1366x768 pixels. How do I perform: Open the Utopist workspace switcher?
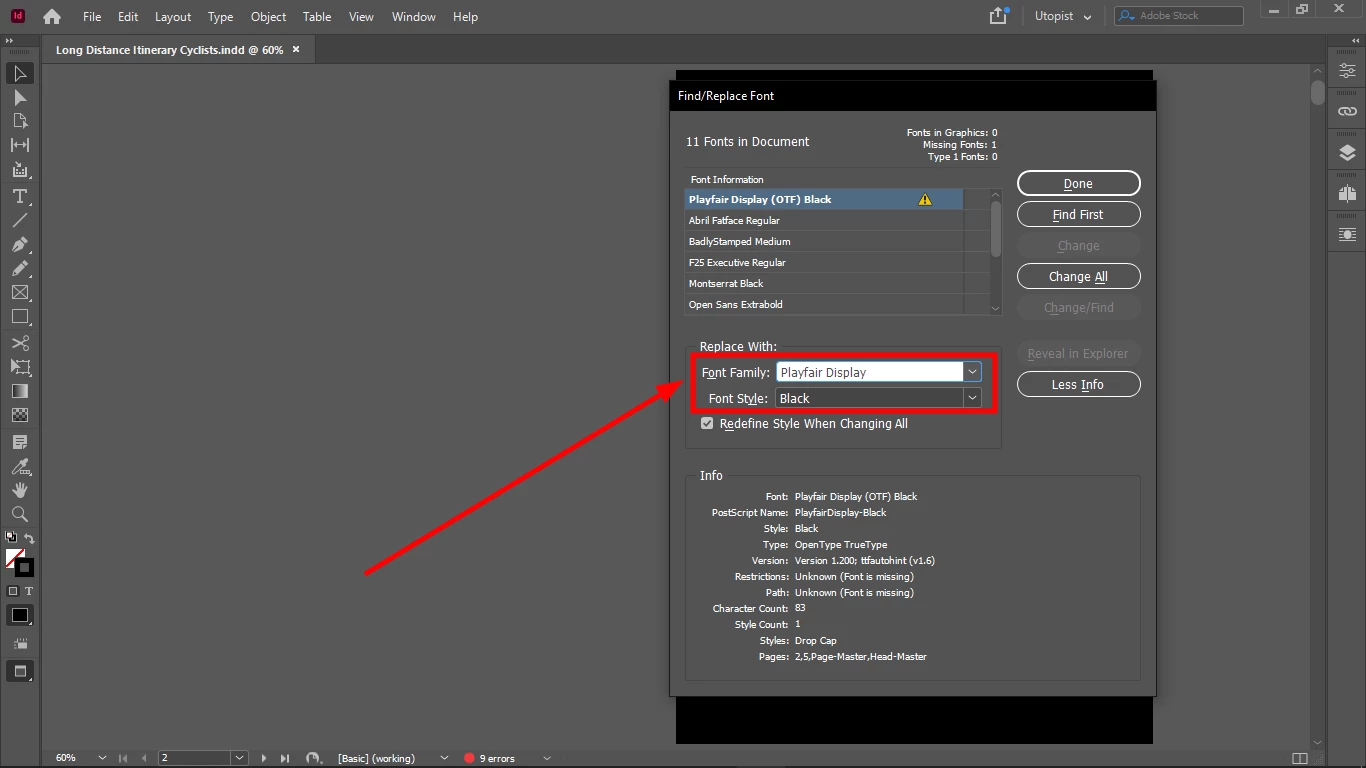[1063, 16]
